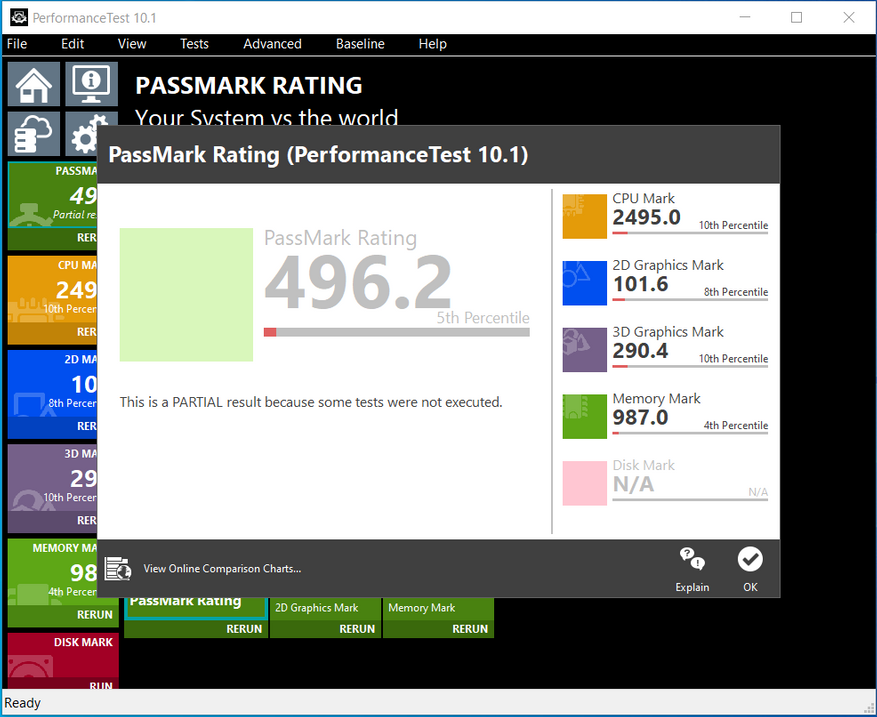Rerun the sidebar Memory Mark test

(95, 615)
